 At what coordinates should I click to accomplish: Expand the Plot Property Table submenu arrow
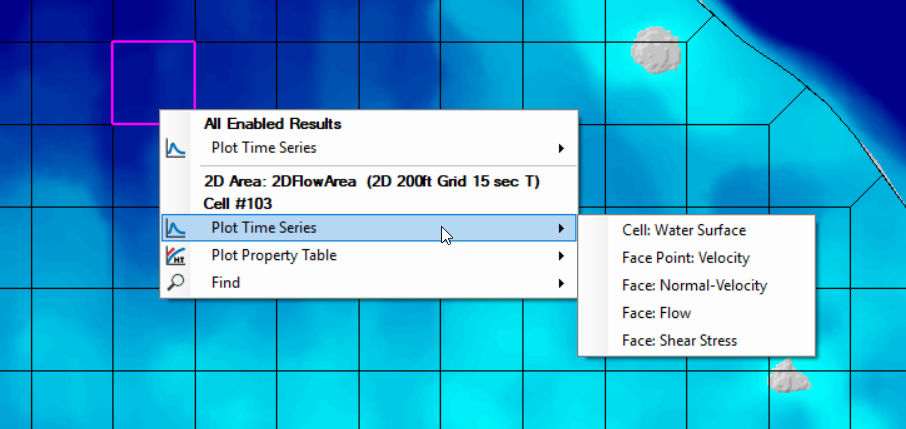[560, 256]
